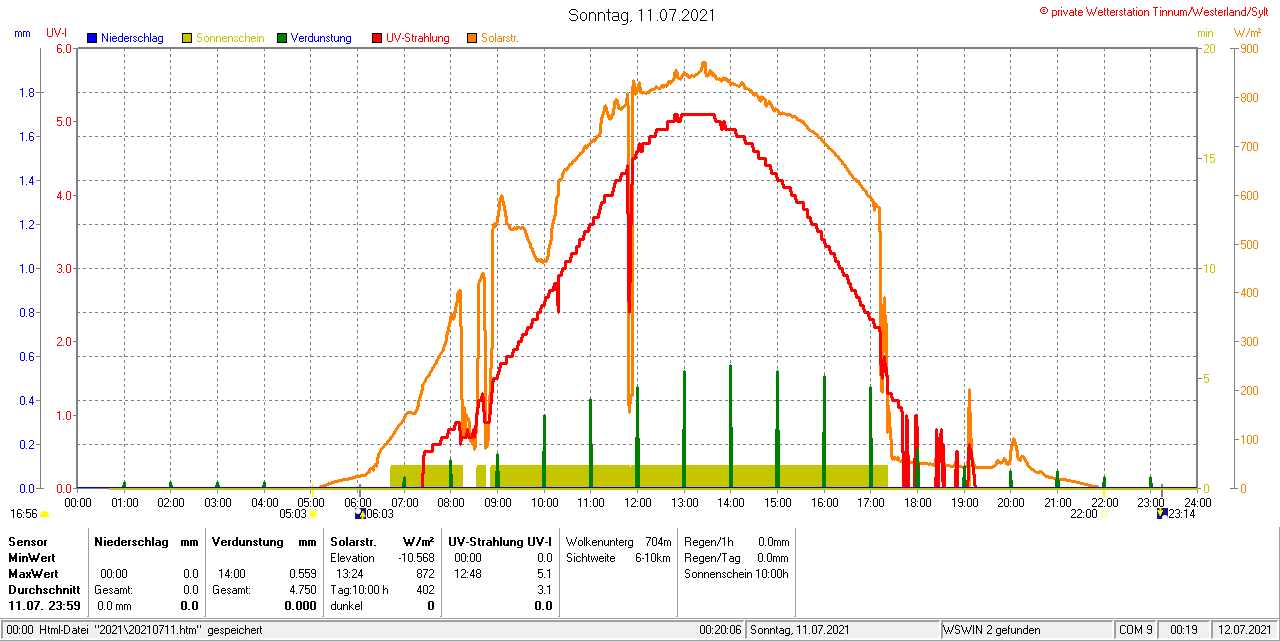Select the Solarstr. legend label
The height and width of the screenshot is (641, 1280).
coord(500,38)
